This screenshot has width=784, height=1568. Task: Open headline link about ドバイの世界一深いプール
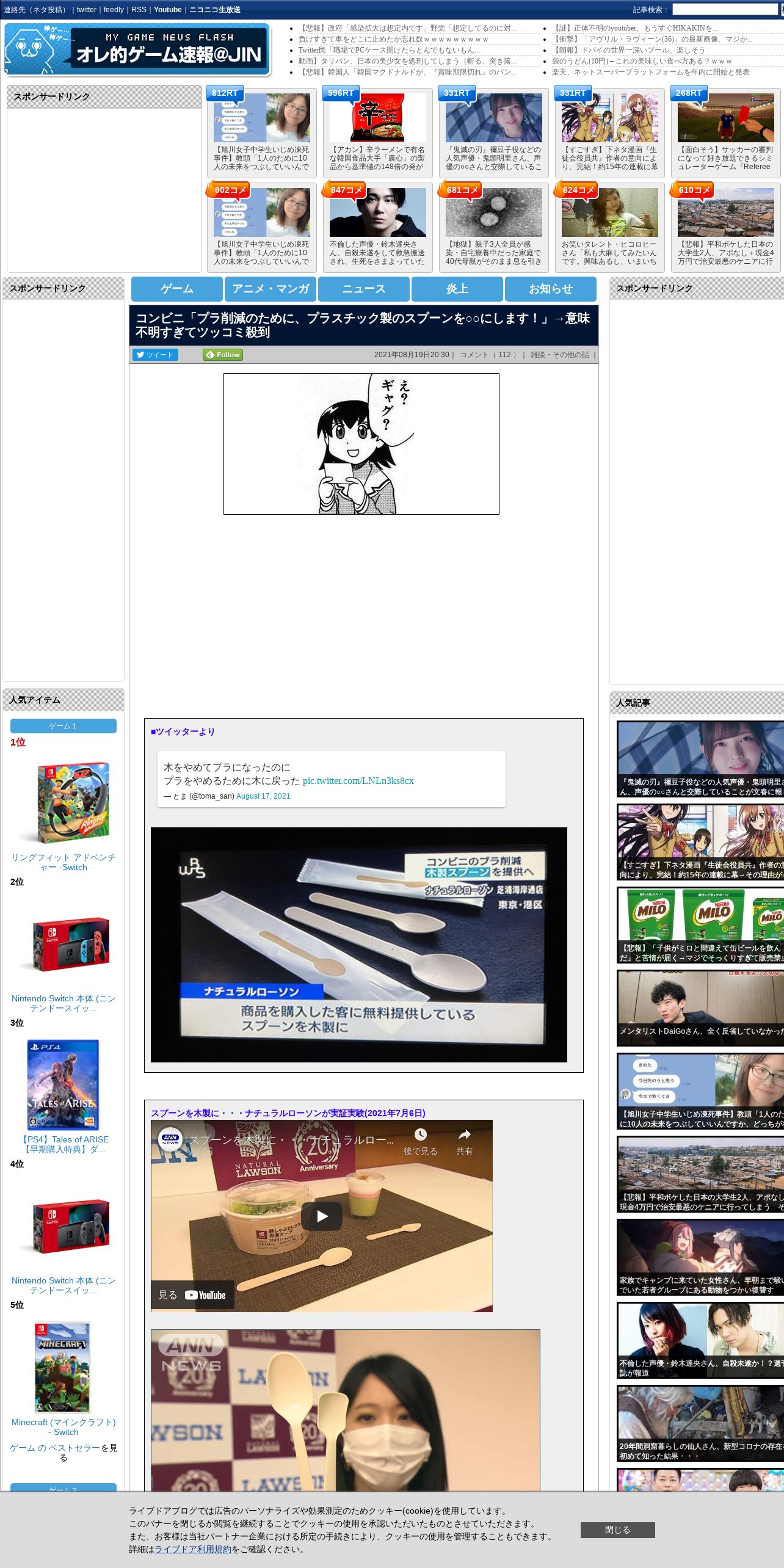pos(628,50)
